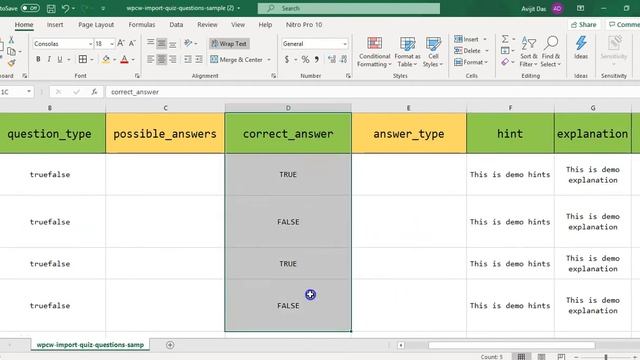The width and height of the screenshot is (640, 360).
Task: Increase font size with the large A icon
Action: point(121,43)
